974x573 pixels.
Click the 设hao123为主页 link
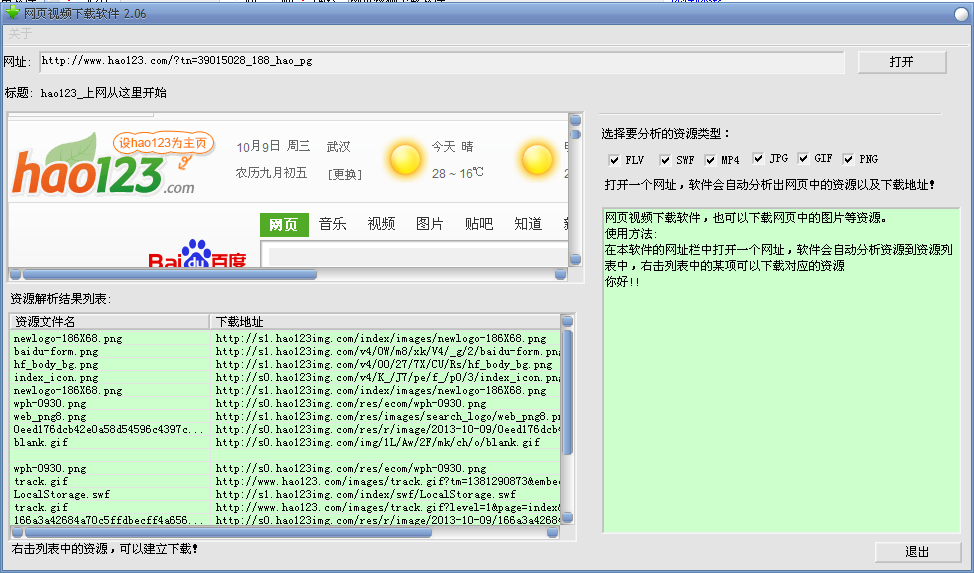pyautogui.click(x=163, y=143)
